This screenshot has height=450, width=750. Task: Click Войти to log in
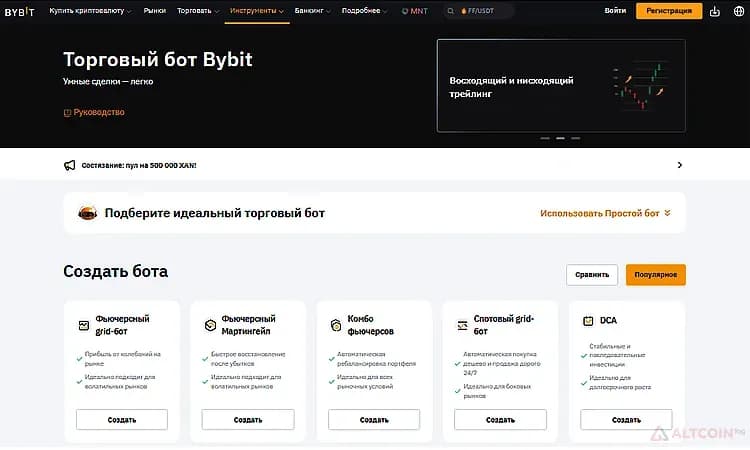pos(615,11)
